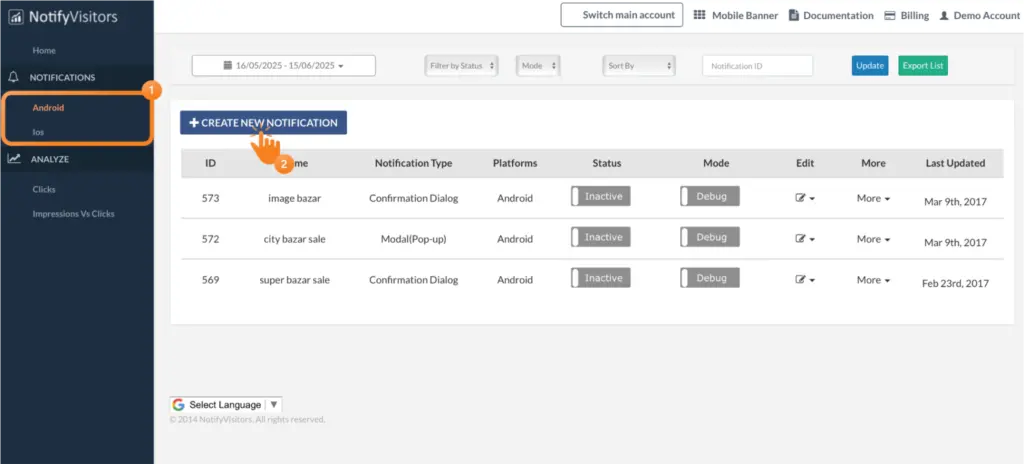1024x464 pixels.
Task: Click the Billing credit card icon
Action: (865, 15)
